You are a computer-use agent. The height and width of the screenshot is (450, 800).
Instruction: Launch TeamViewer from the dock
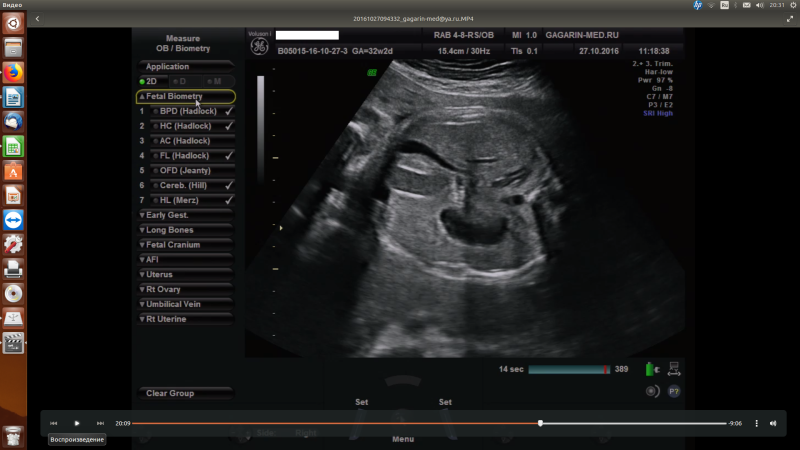pos(13,220)
